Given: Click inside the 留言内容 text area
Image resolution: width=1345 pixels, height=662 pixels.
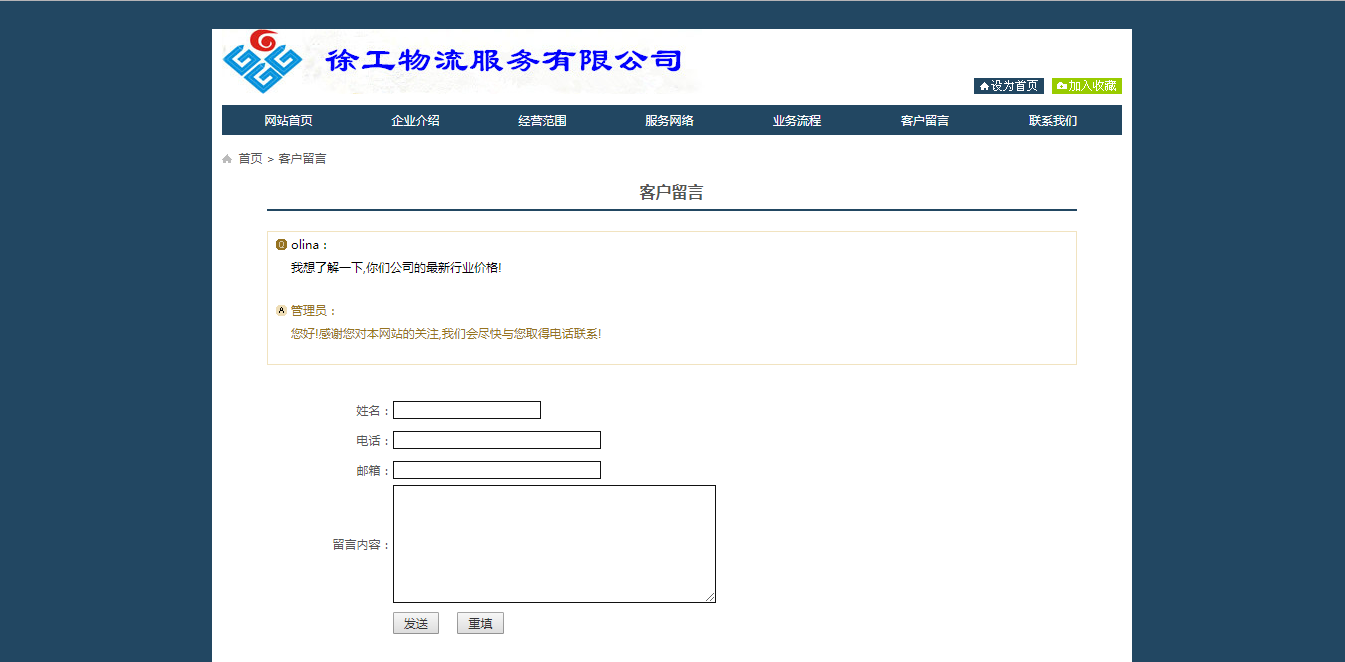Looking at the screenshot, I should tap(554, 544).
